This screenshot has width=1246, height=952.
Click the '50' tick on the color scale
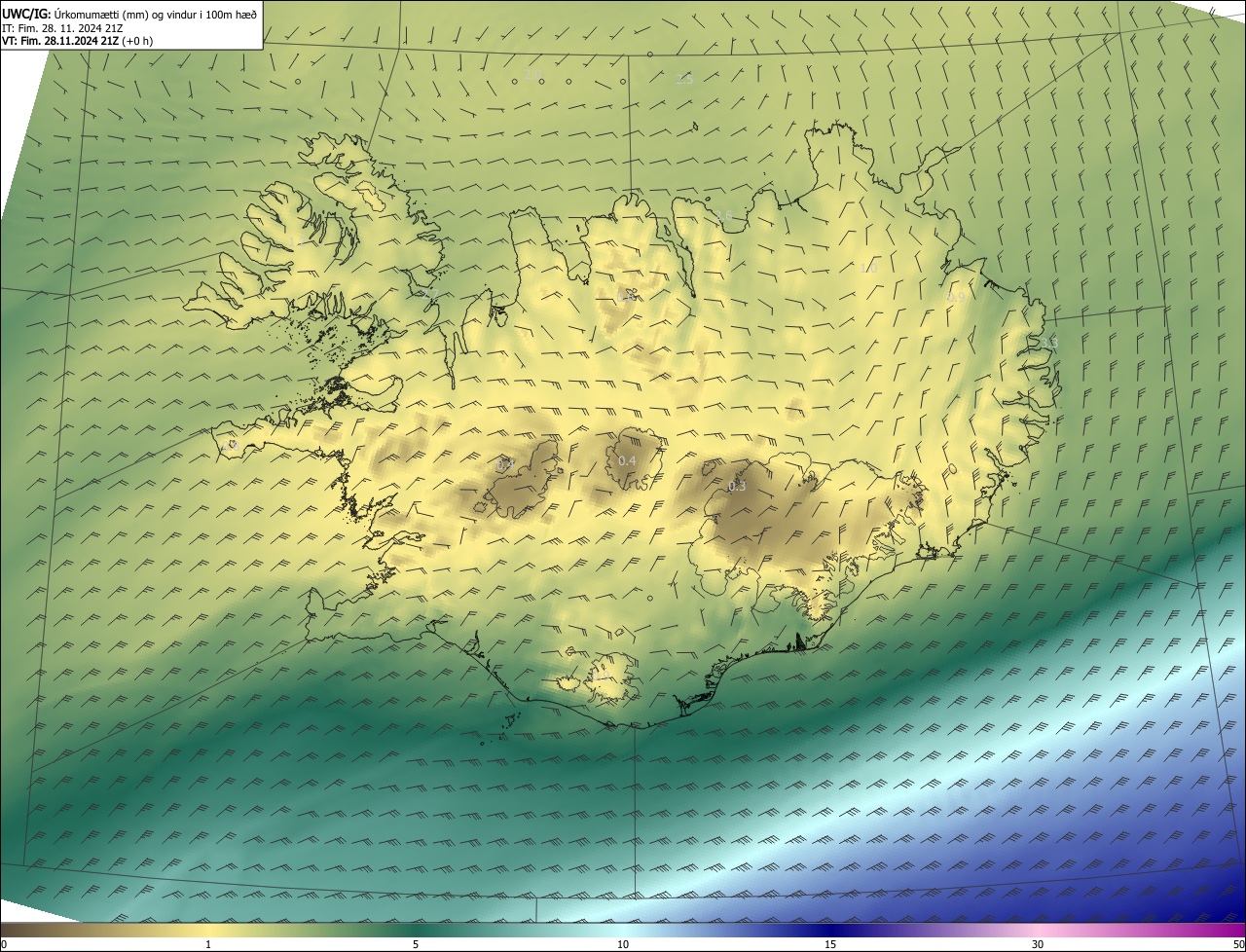coord(1238,944)
